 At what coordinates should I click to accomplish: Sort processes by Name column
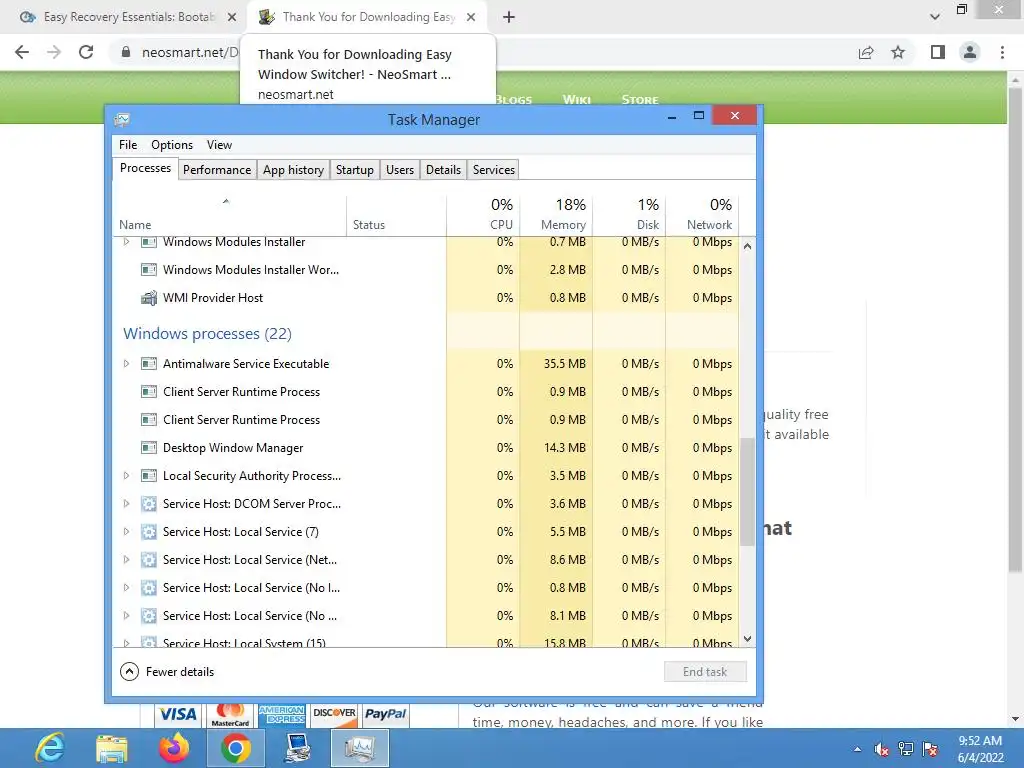(229, 216)
